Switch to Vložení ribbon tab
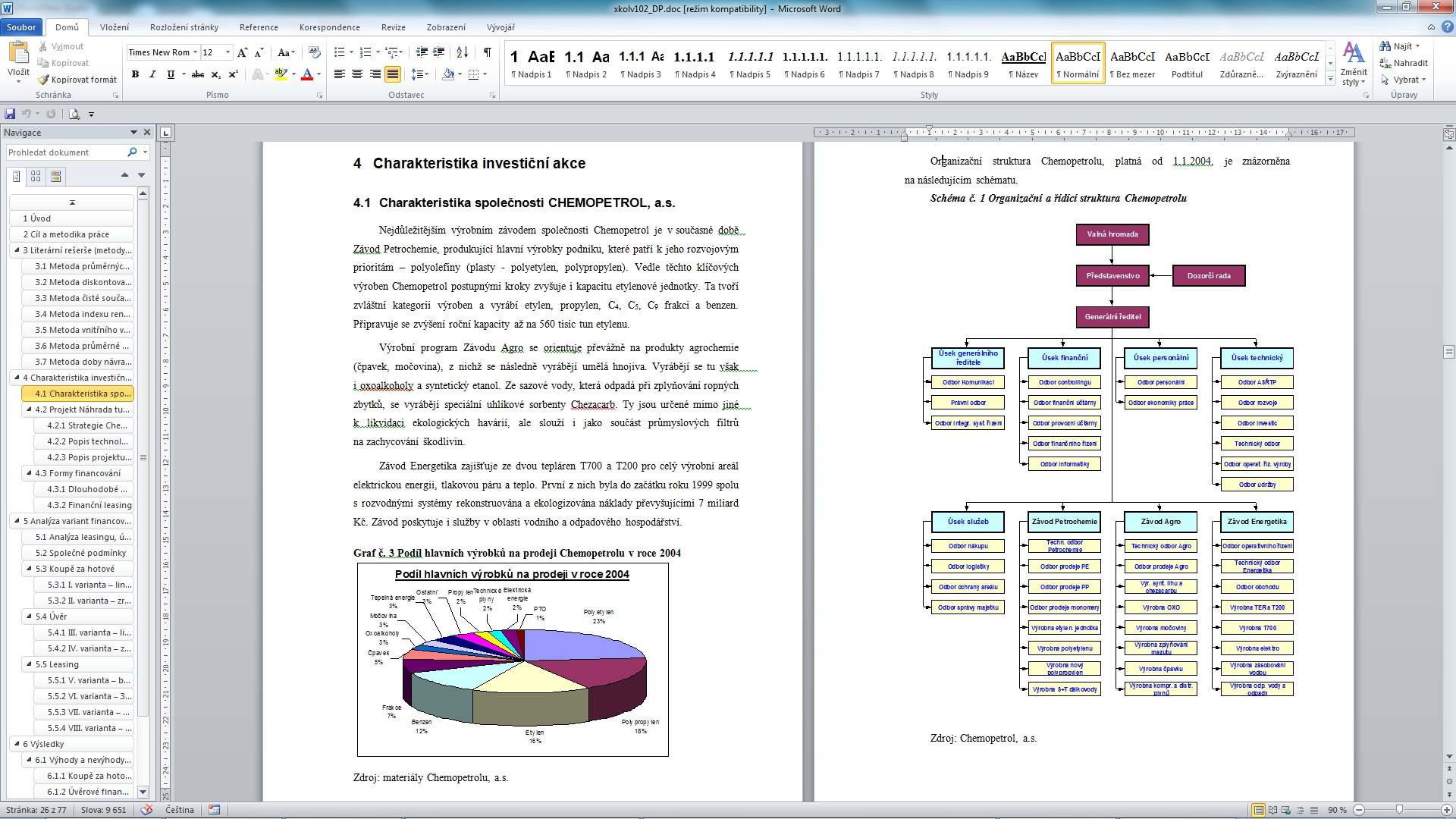Viewport: 1456px width, 819px height. (115, 27)
